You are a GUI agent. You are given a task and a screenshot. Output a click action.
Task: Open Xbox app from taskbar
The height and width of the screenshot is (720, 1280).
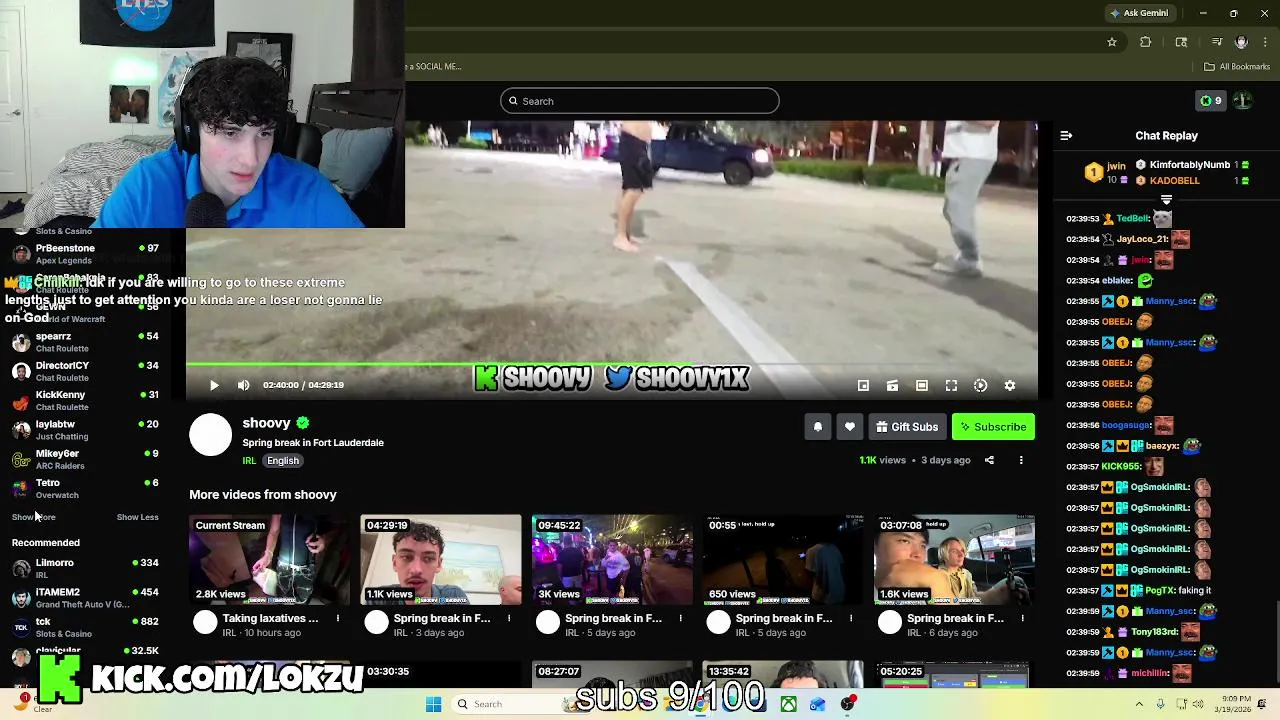789,704
